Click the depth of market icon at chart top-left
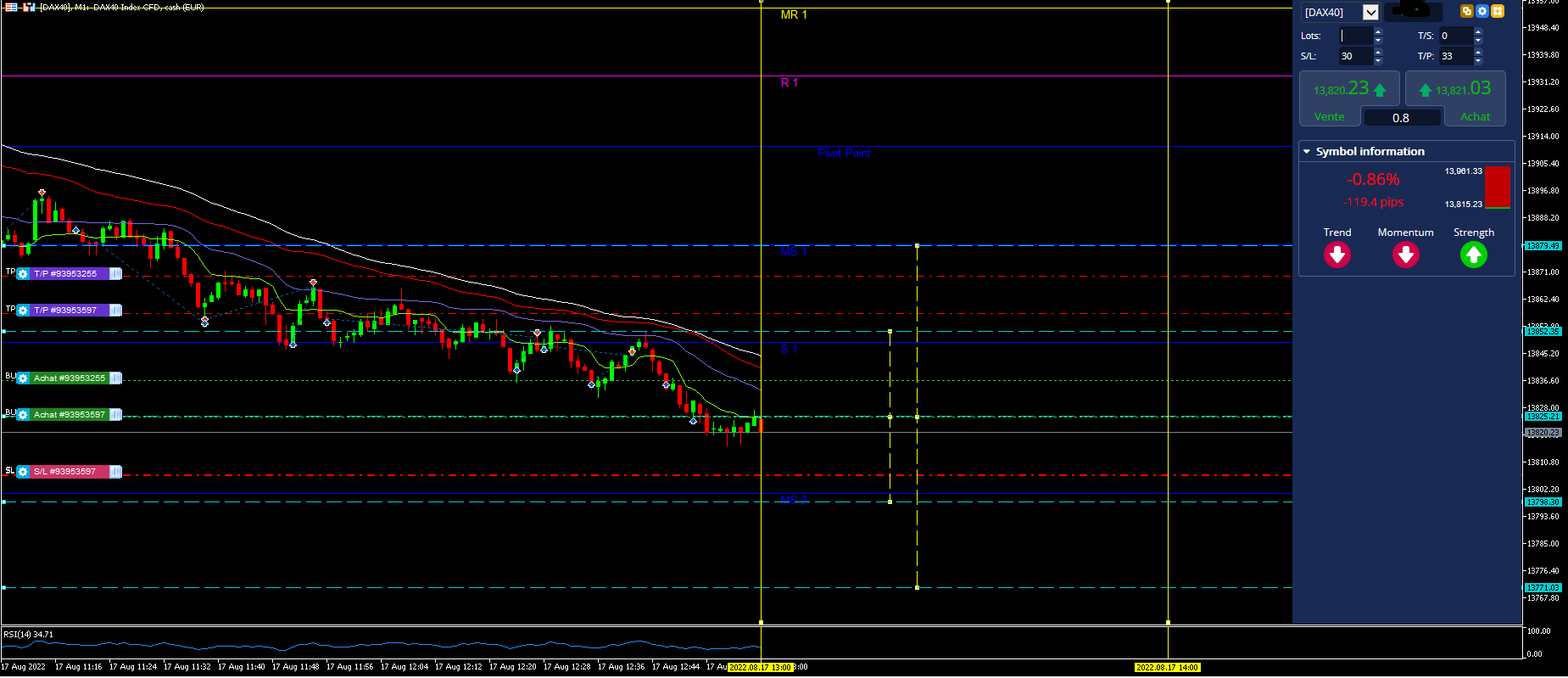1568x678 pixels. [x=11, y=7]
